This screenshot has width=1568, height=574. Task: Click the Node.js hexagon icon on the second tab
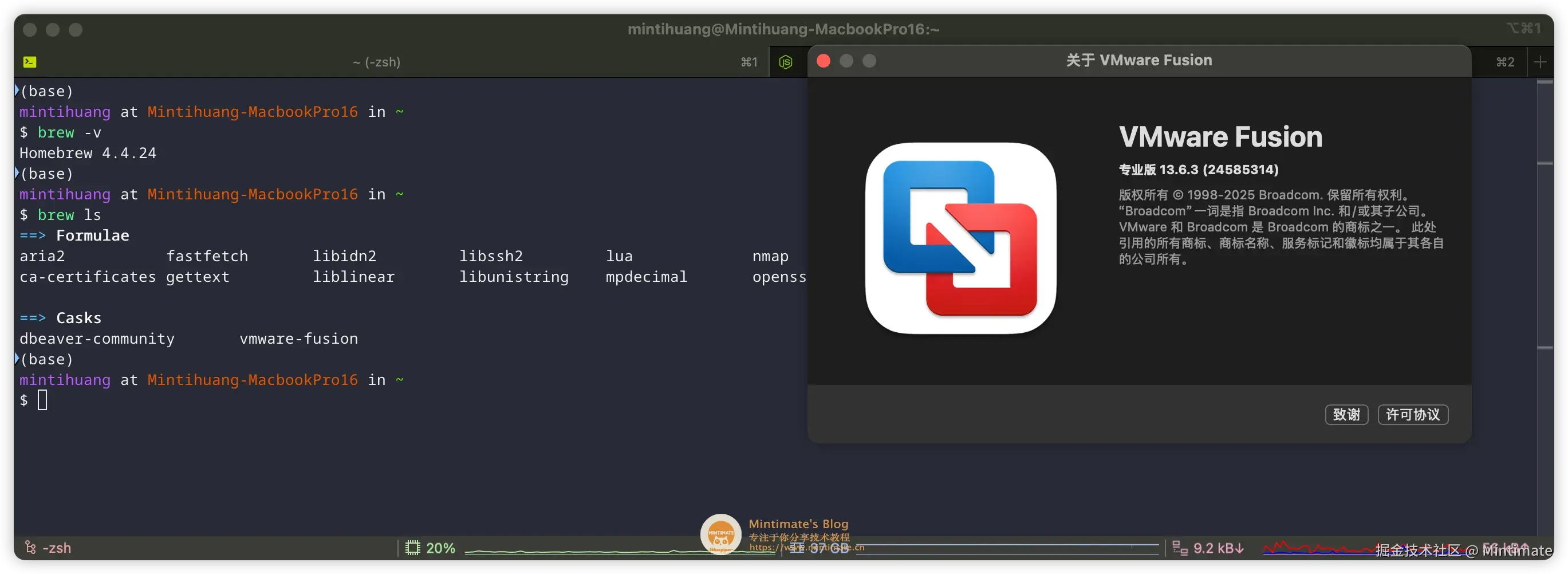point(786,61)
